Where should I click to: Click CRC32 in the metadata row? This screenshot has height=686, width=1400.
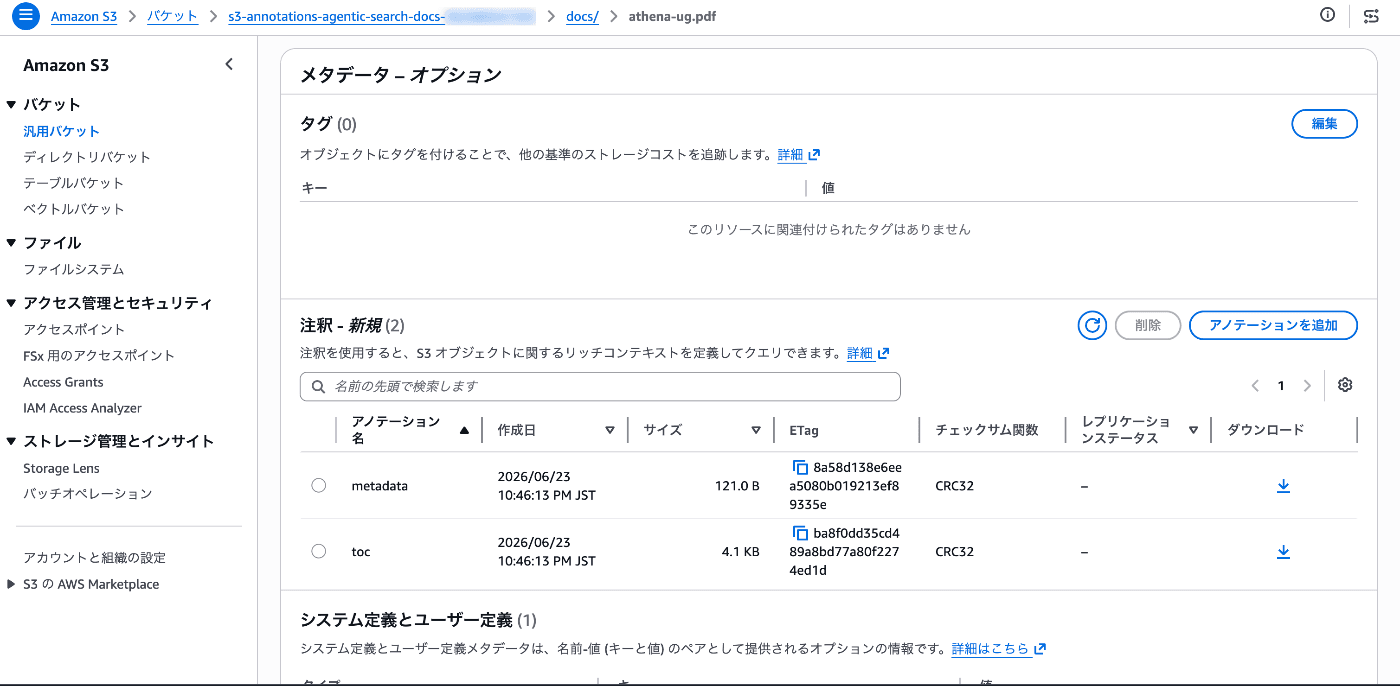click(955, 486)
